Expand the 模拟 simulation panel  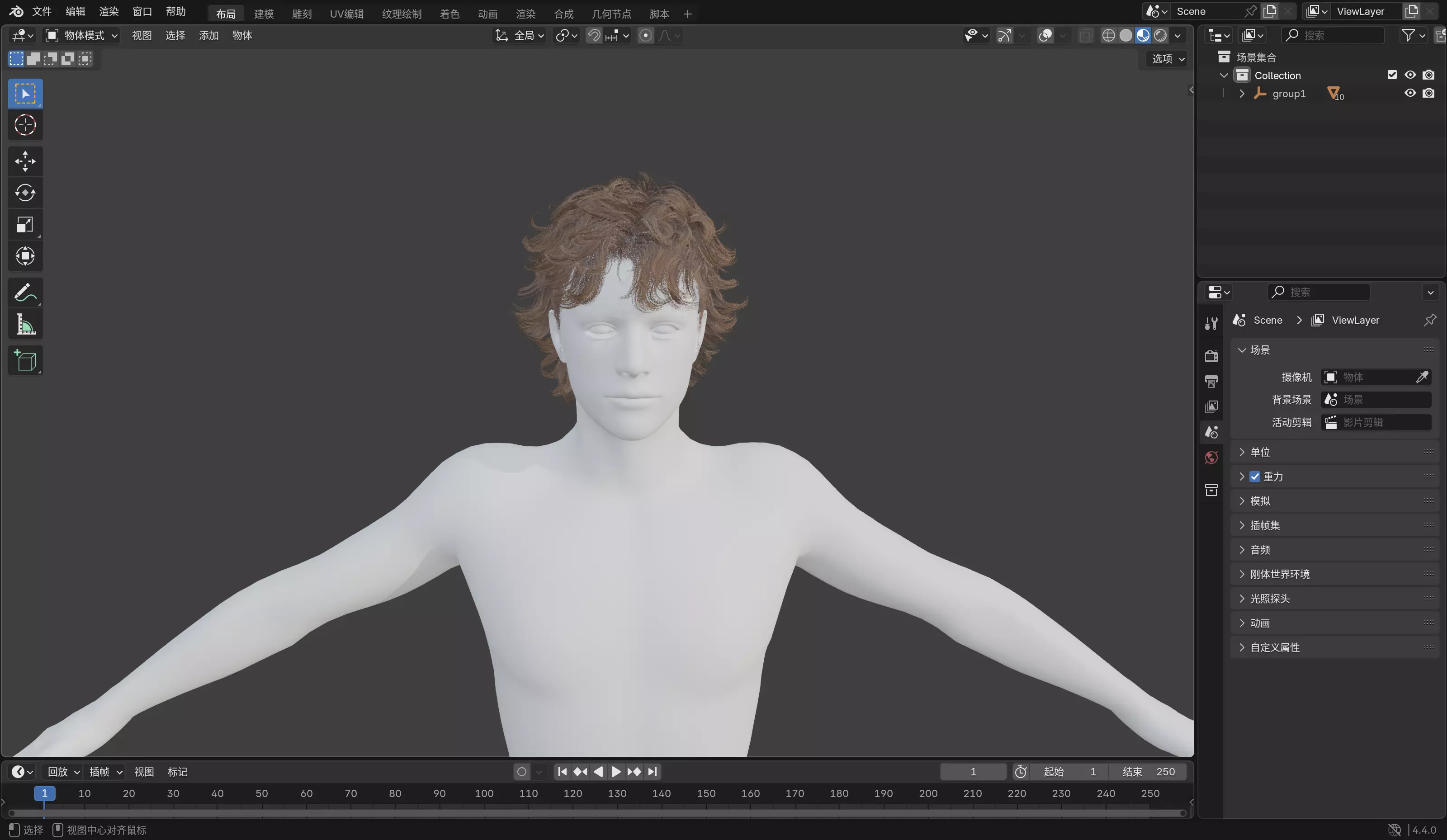tap(1335, 500)
